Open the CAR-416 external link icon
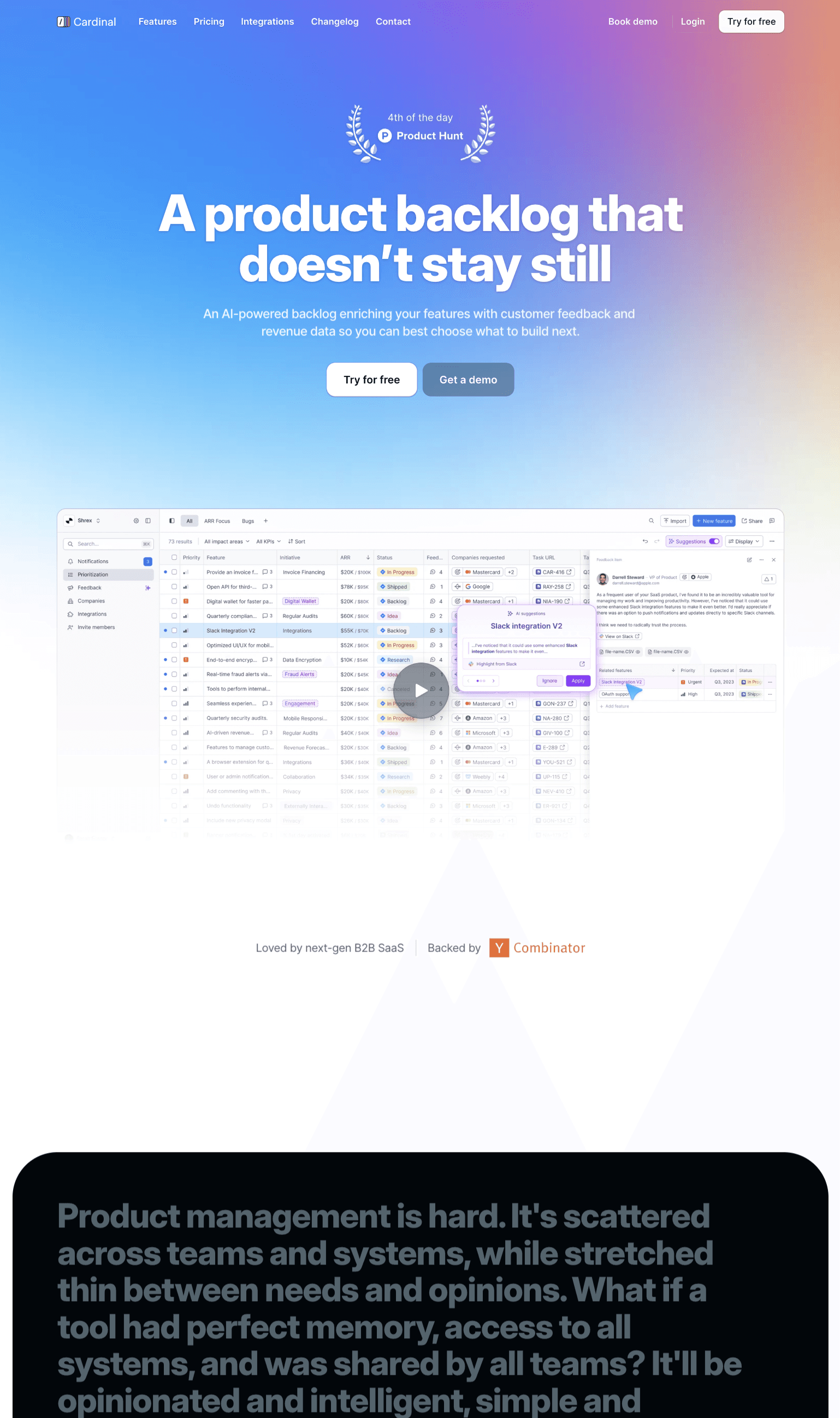The height and width of the screenshot is (1418, 840). tap(569, 572)
